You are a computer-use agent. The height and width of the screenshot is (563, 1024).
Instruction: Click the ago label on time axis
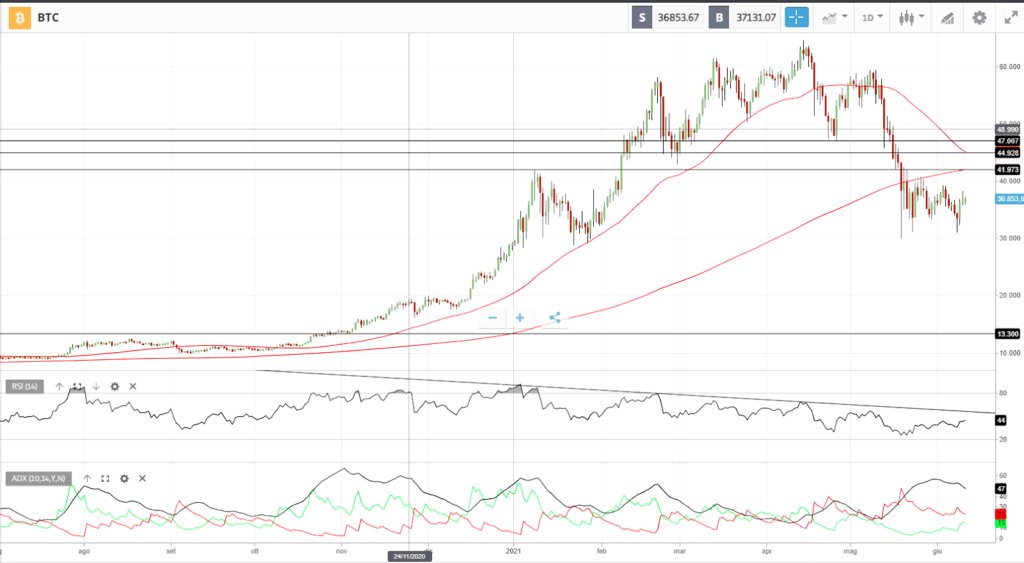point(84,551)
